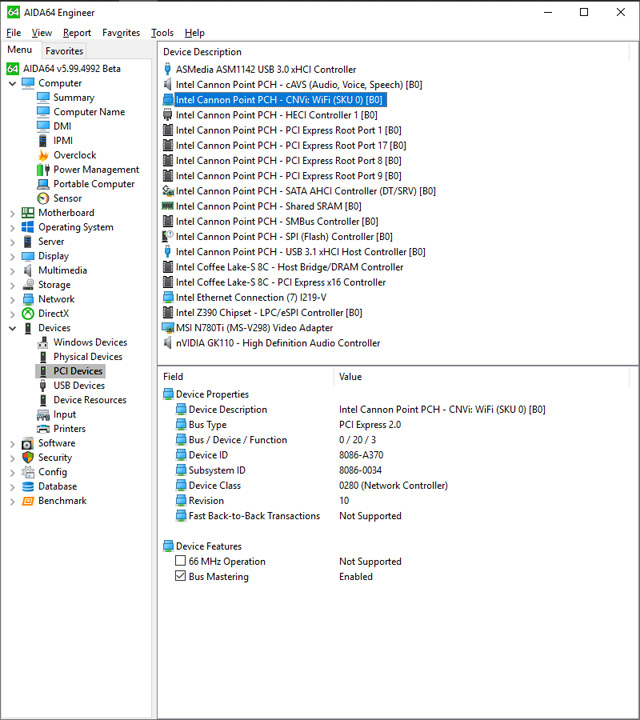Open the View menu

[x=42, y=33]
